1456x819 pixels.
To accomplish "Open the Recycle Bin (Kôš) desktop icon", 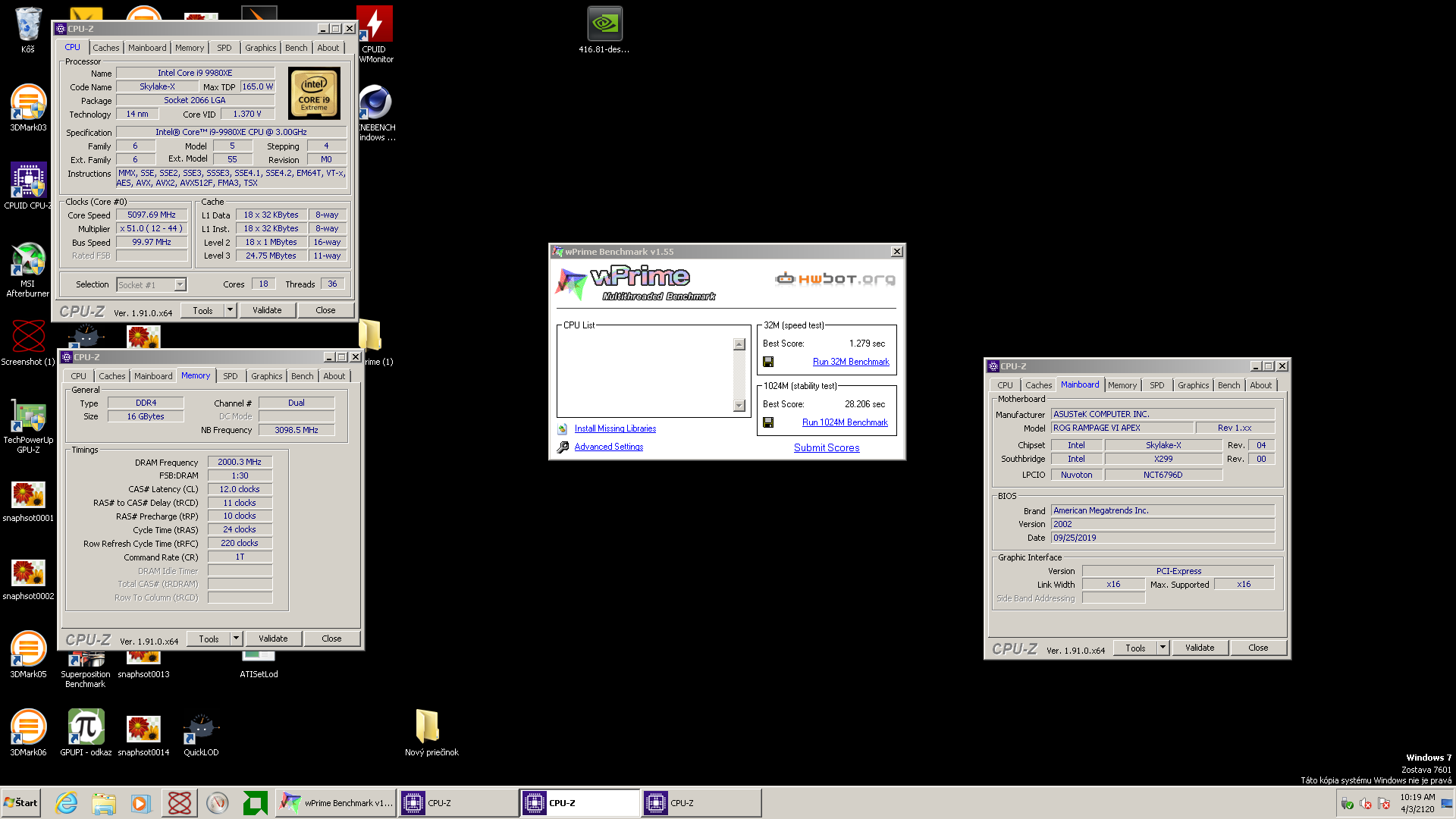I will [28, 29].
